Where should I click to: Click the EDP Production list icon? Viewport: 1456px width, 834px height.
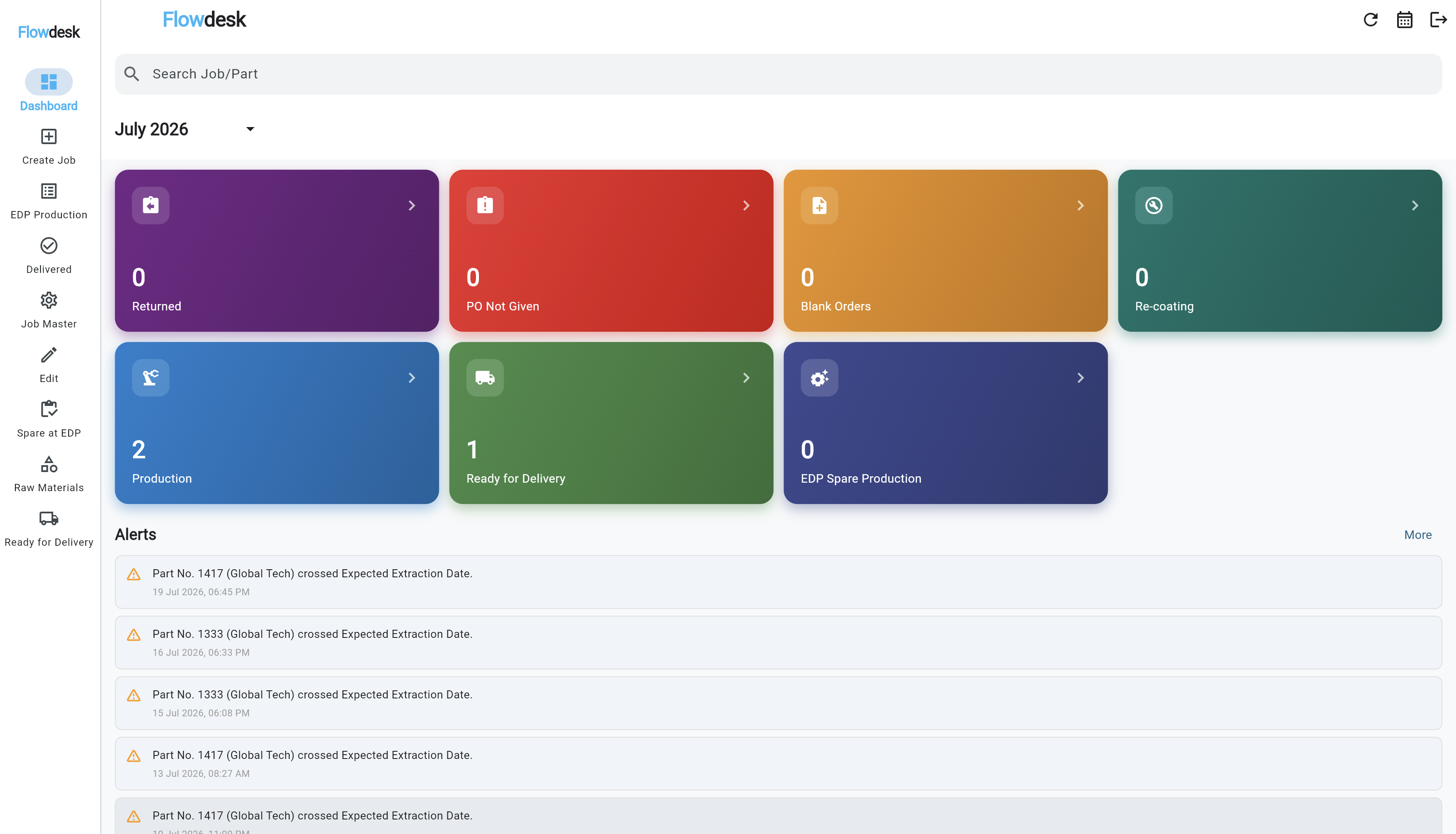49,191
